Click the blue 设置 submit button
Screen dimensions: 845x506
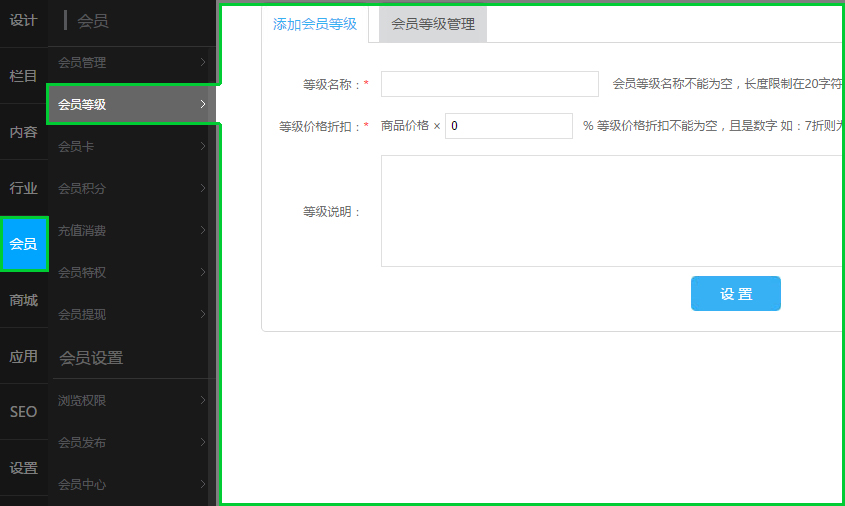[x=735, y=294]
